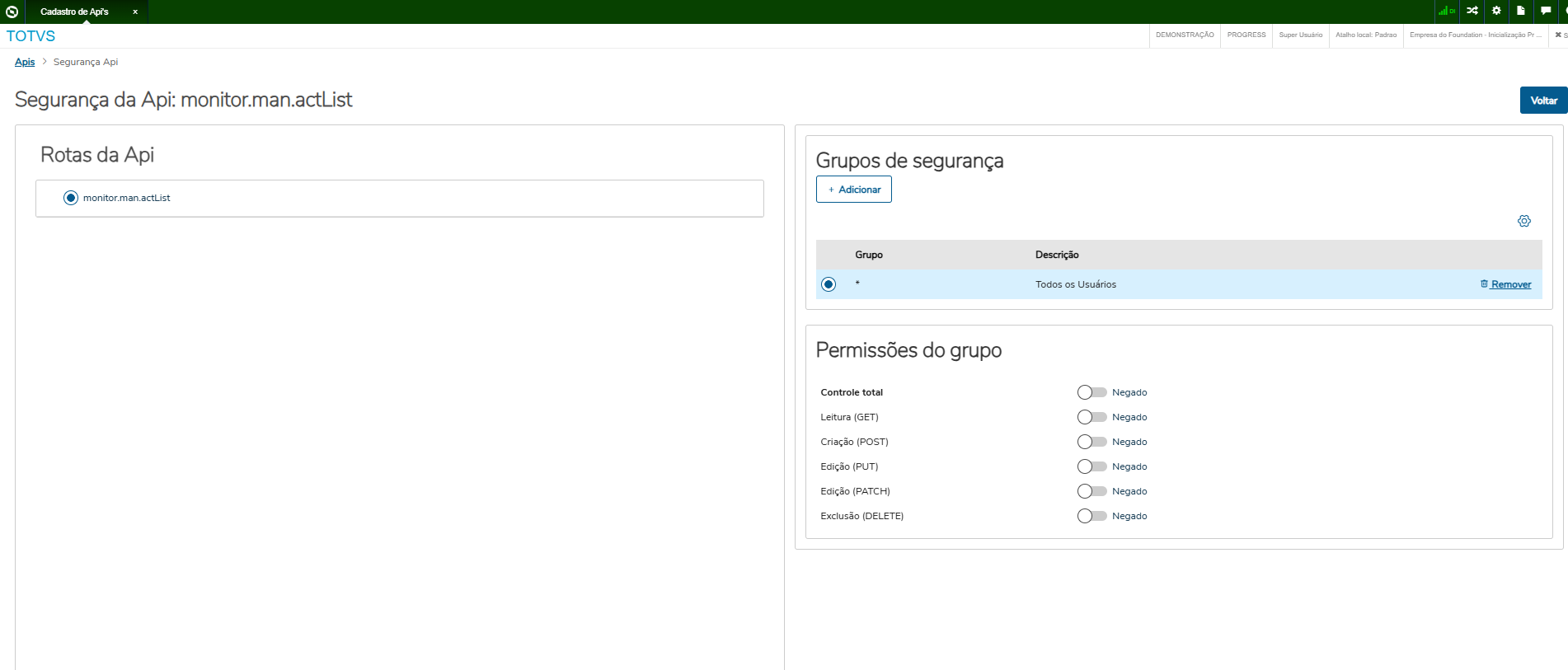The width and height of the screenshot is (1568, 670).
Task: Click the green signal strength indicator icon
Action: click(1445, 11)
